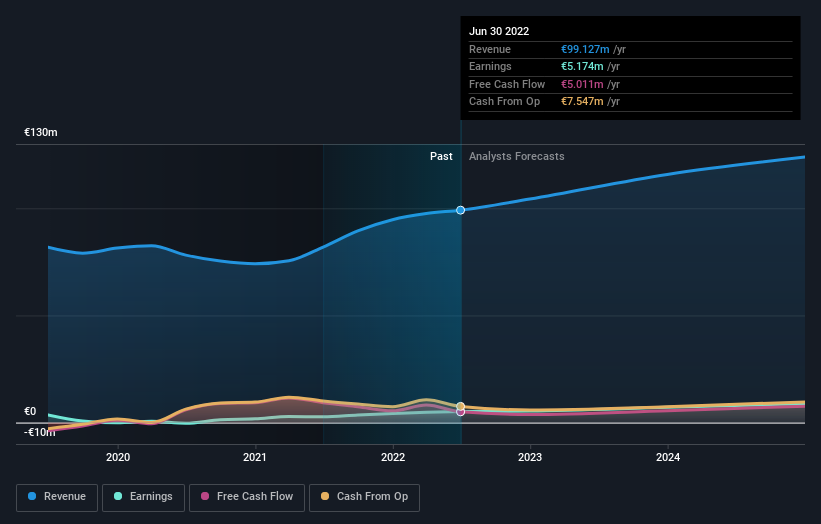Viewport: 821px width, 524px height.
Task: Click the Past section label
Action: (441, 156)
